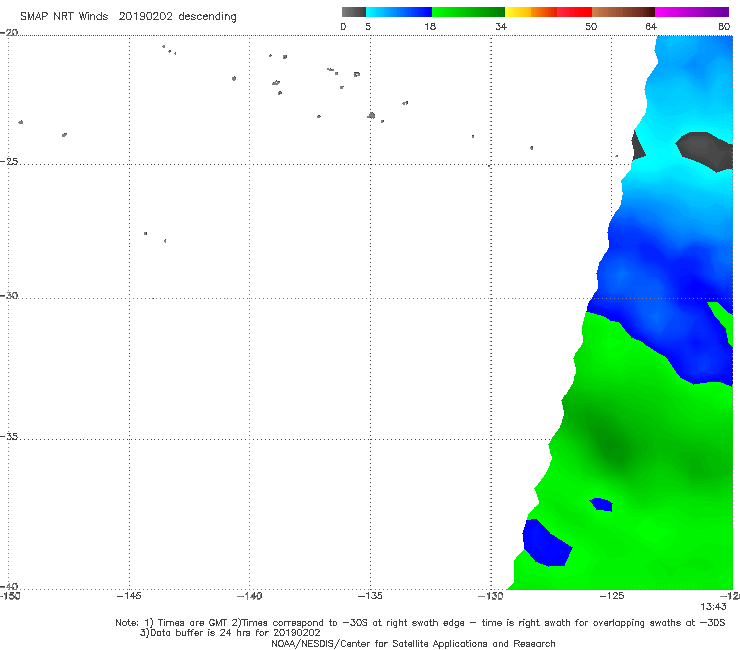Screen dimensions: 740x650
Task: Click the longitude label '-140' on the bottom axis
Action: pyautogui.click(x=249, y=596)
